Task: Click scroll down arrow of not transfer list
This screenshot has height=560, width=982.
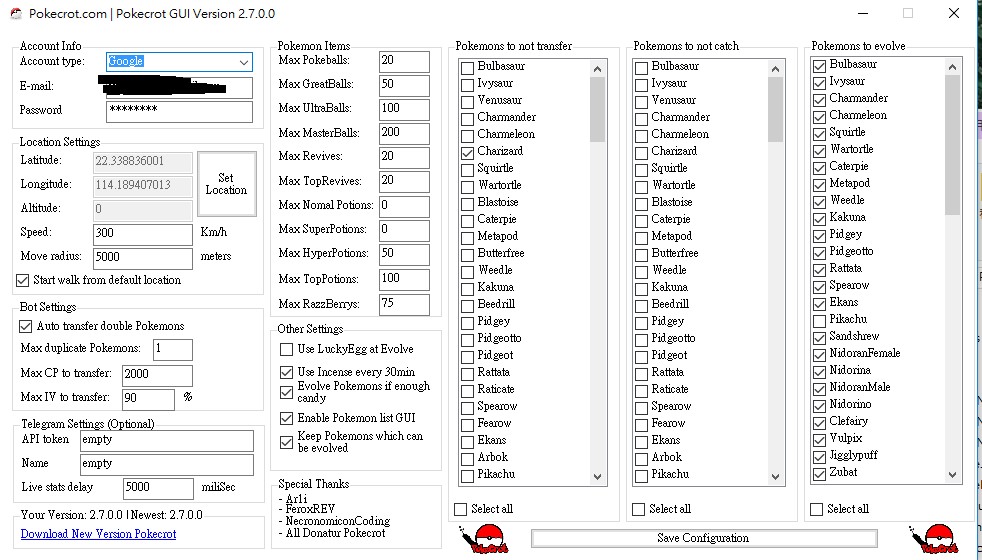Action: pos(597,477)
